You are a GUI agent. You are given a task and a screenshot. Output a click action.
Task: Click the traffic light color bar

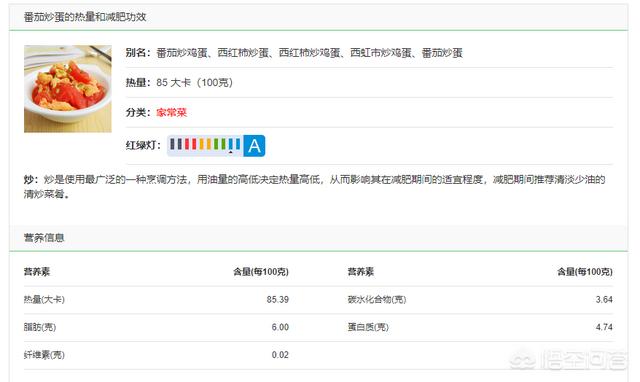click(205, 146)
